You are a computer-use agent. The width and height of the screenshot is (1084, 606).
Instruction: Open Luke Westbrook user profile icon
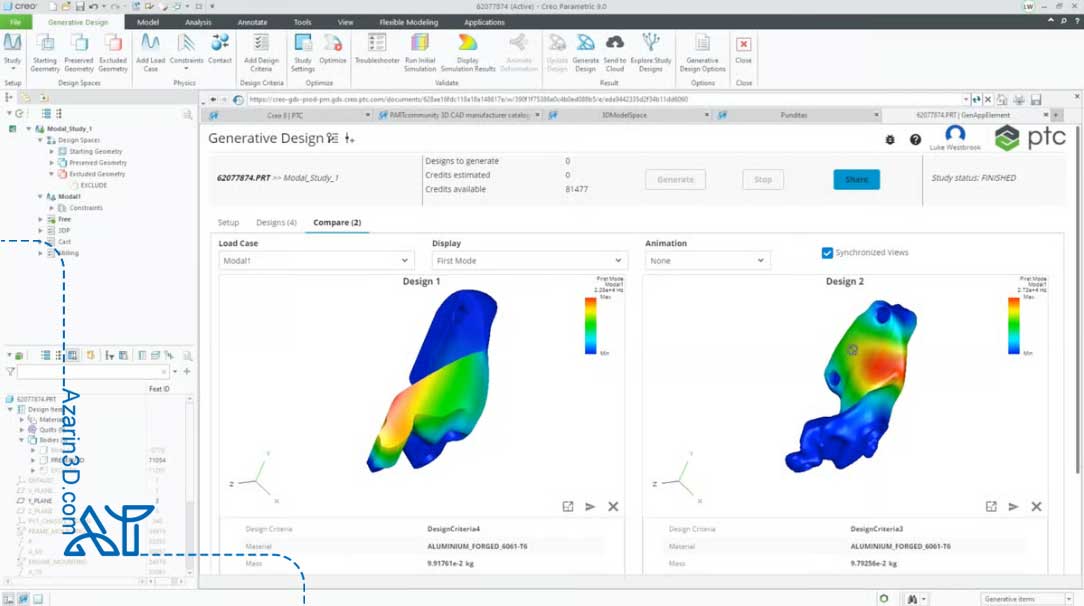[955, 134]
